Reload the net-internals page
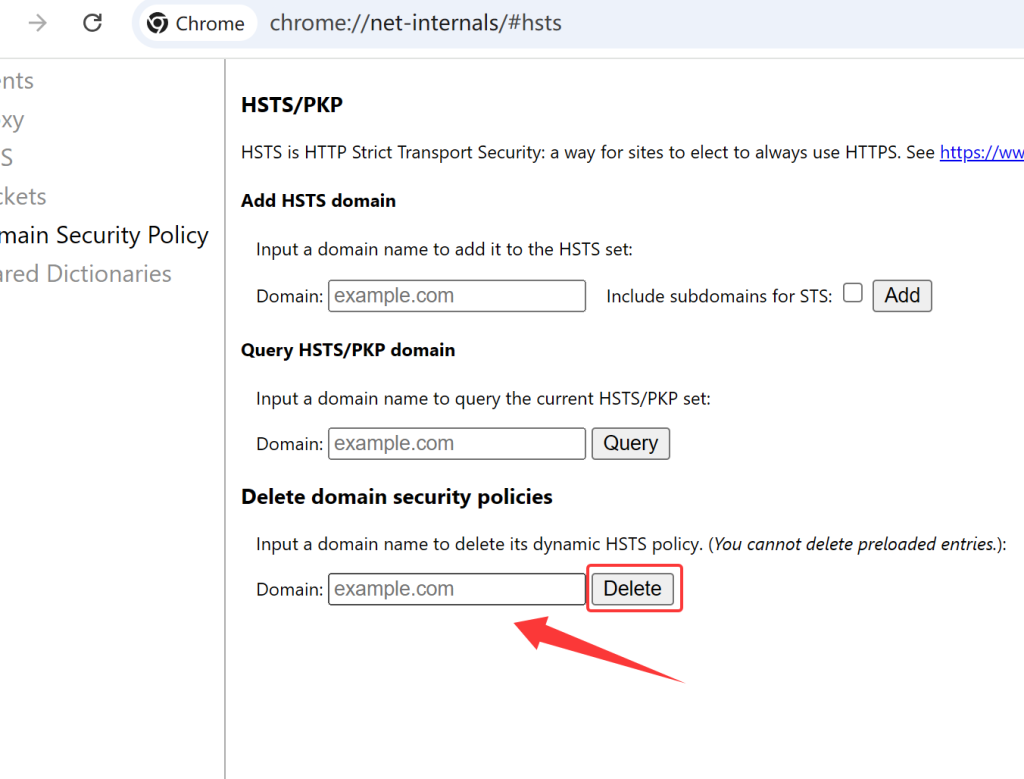 click(92, 23)
